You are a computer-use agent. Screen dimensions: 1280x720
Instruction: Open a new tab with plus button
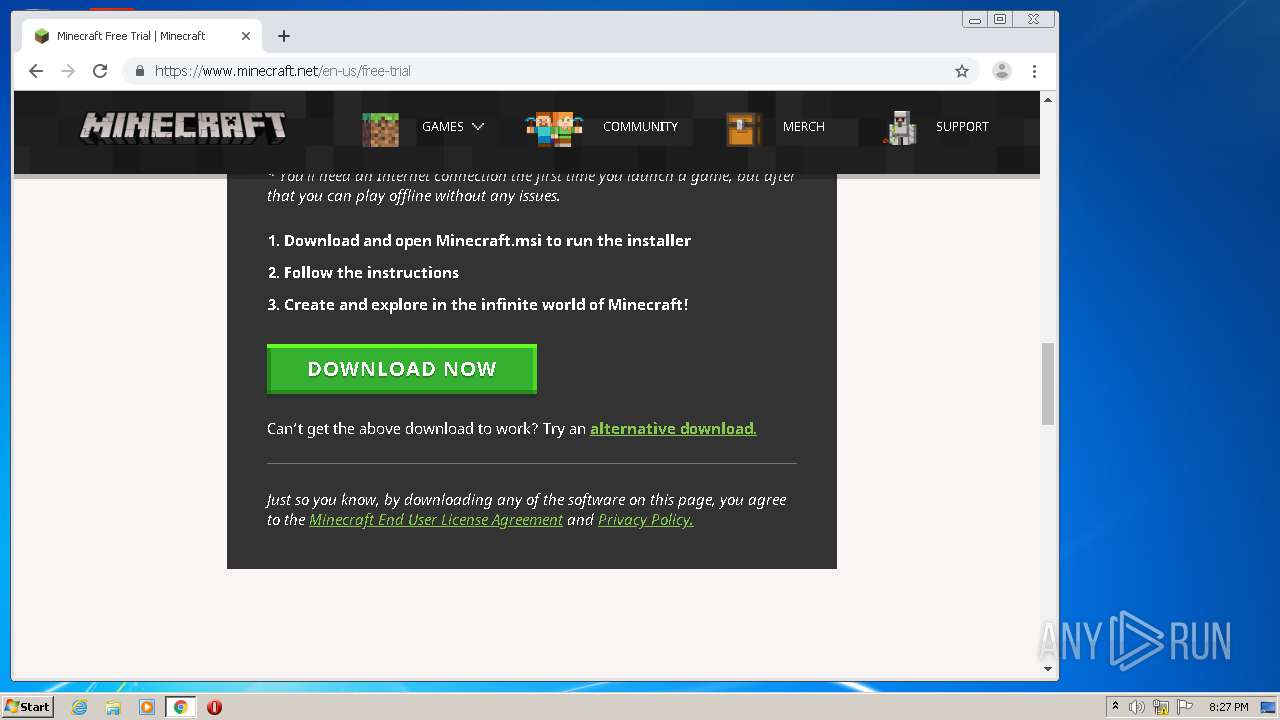pos(284,36)
